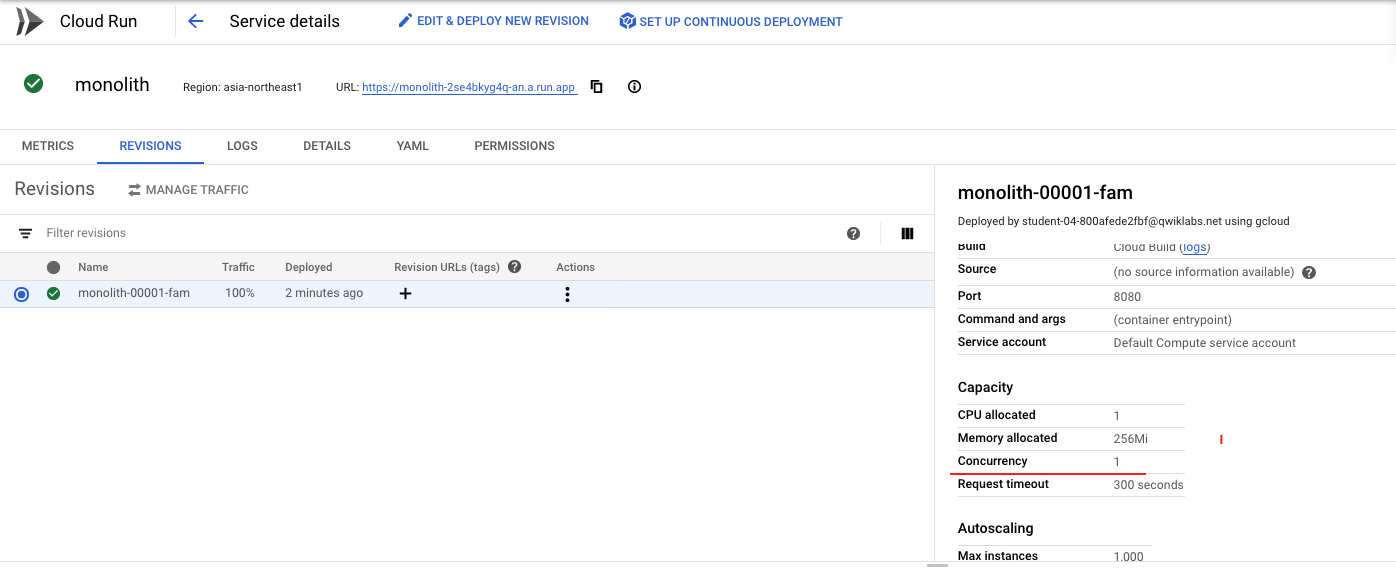
Task: Click the 2 minutes ago deployed value
Action: (x=324, y=293)
